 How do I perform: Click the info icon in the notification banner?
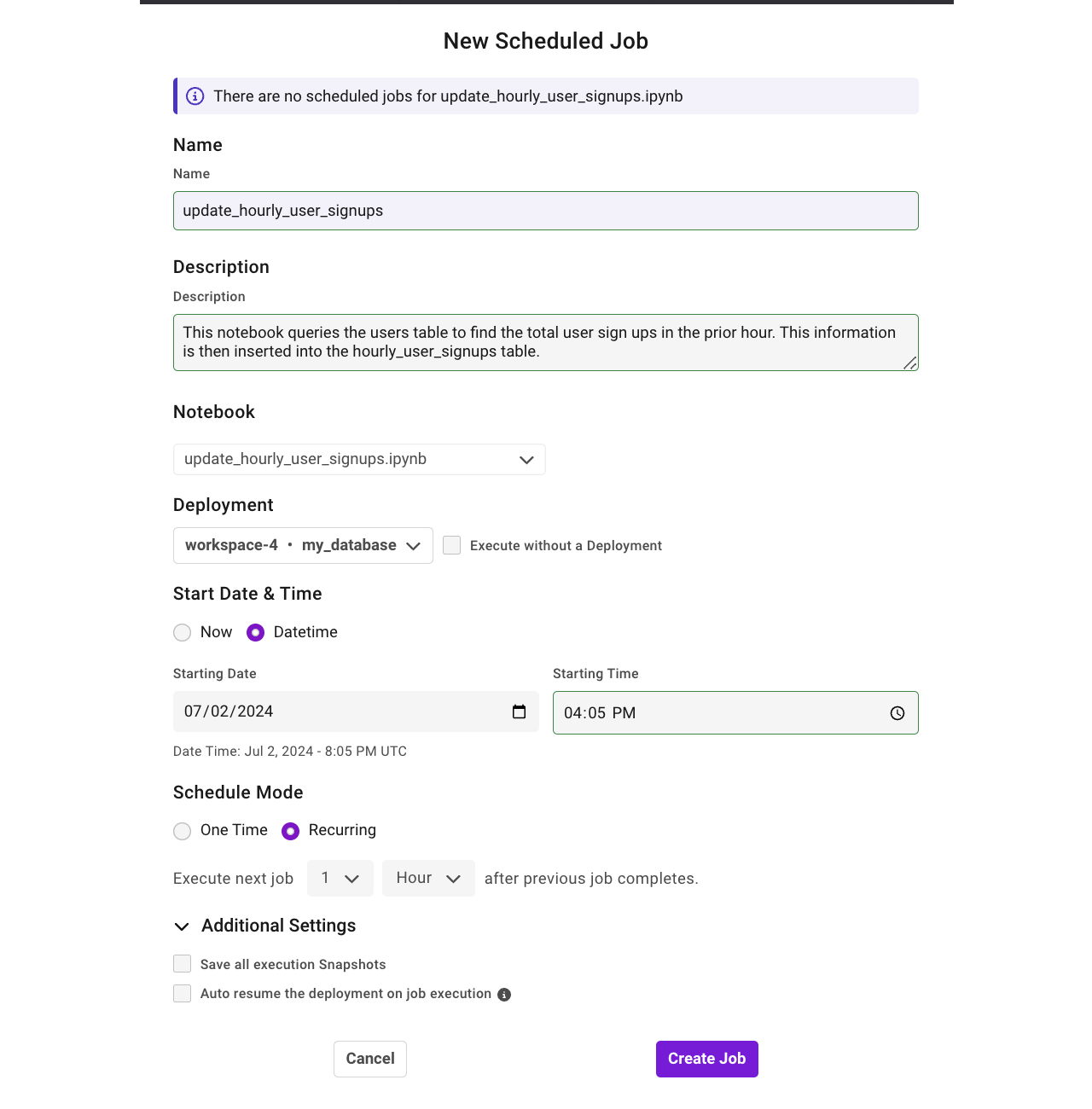[195, 96]
